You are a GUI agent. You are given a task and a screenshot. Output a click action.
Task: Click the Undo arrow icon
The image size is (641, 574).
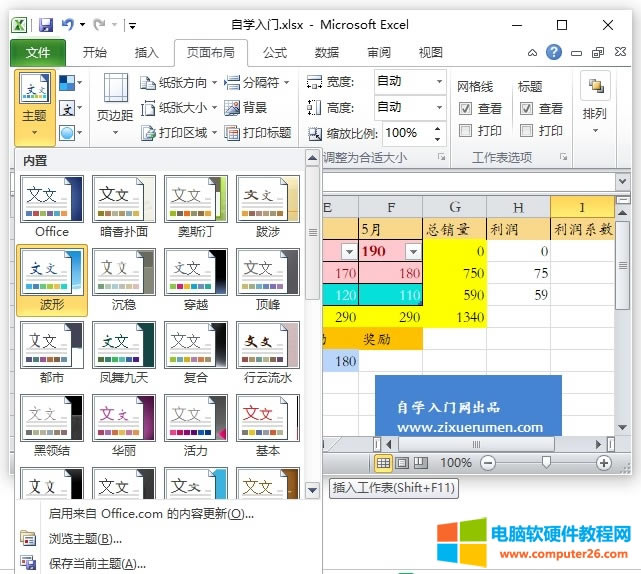point(68,22)
